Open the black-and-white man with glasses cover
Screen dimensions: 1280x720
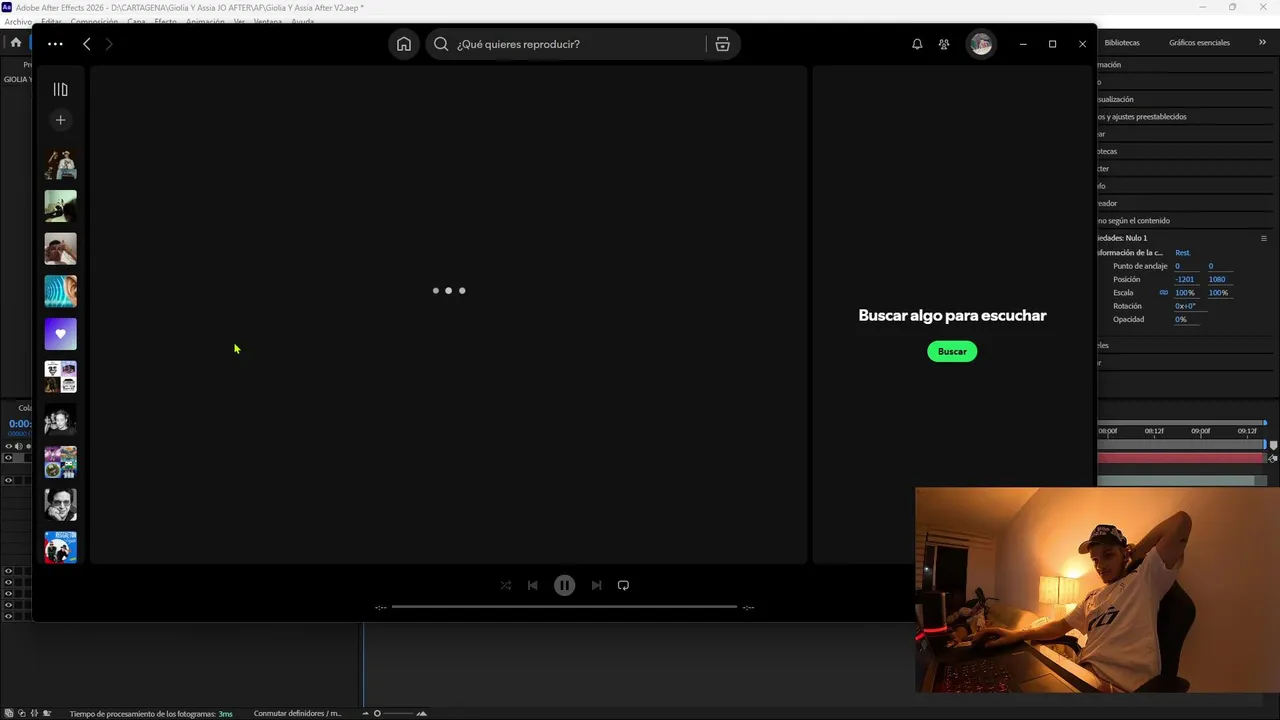[60, 504]
